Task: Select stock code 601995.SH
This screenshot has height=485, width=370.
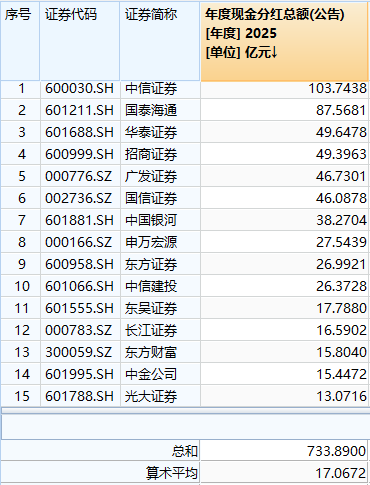Action: 80,374
